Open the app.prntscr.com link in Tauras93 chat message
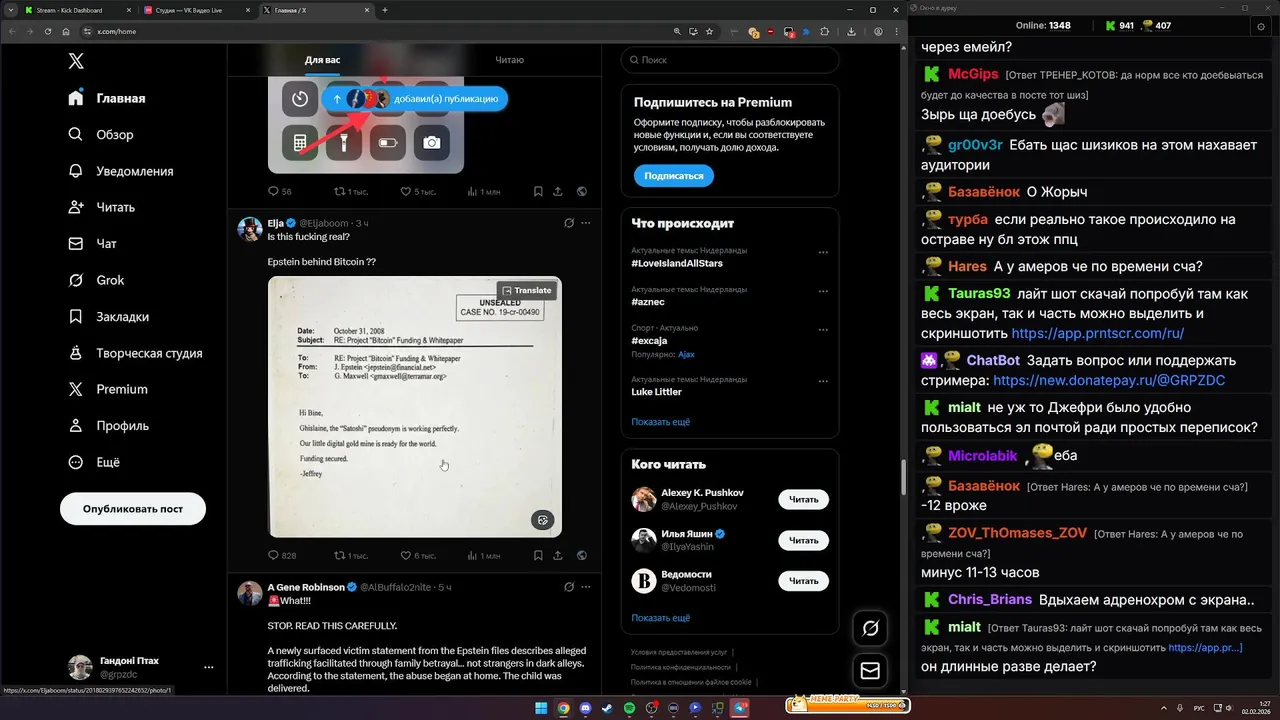 pos(1097,333)
